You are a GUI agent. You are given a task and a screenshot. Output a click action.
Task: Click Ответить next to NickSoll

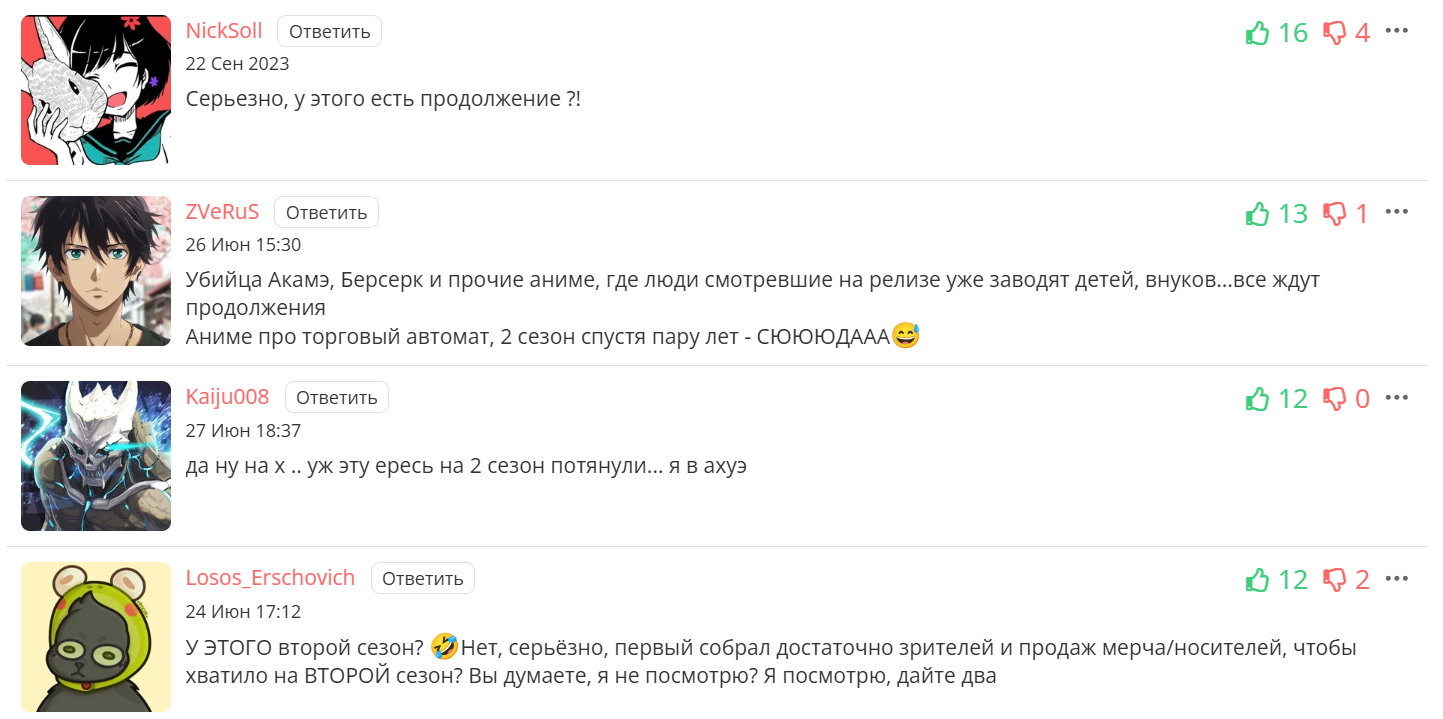coord(330,31)
